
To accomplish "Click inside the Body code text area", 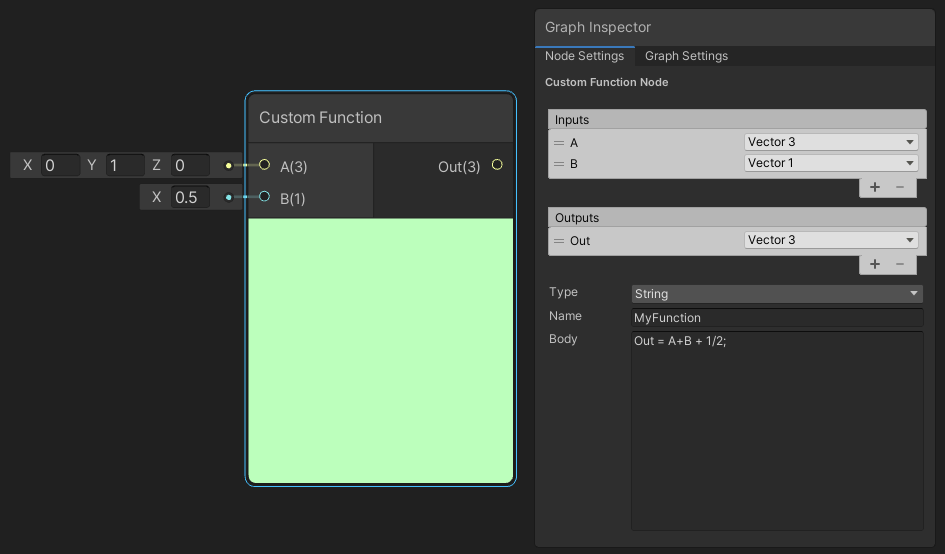I will 776,430.
